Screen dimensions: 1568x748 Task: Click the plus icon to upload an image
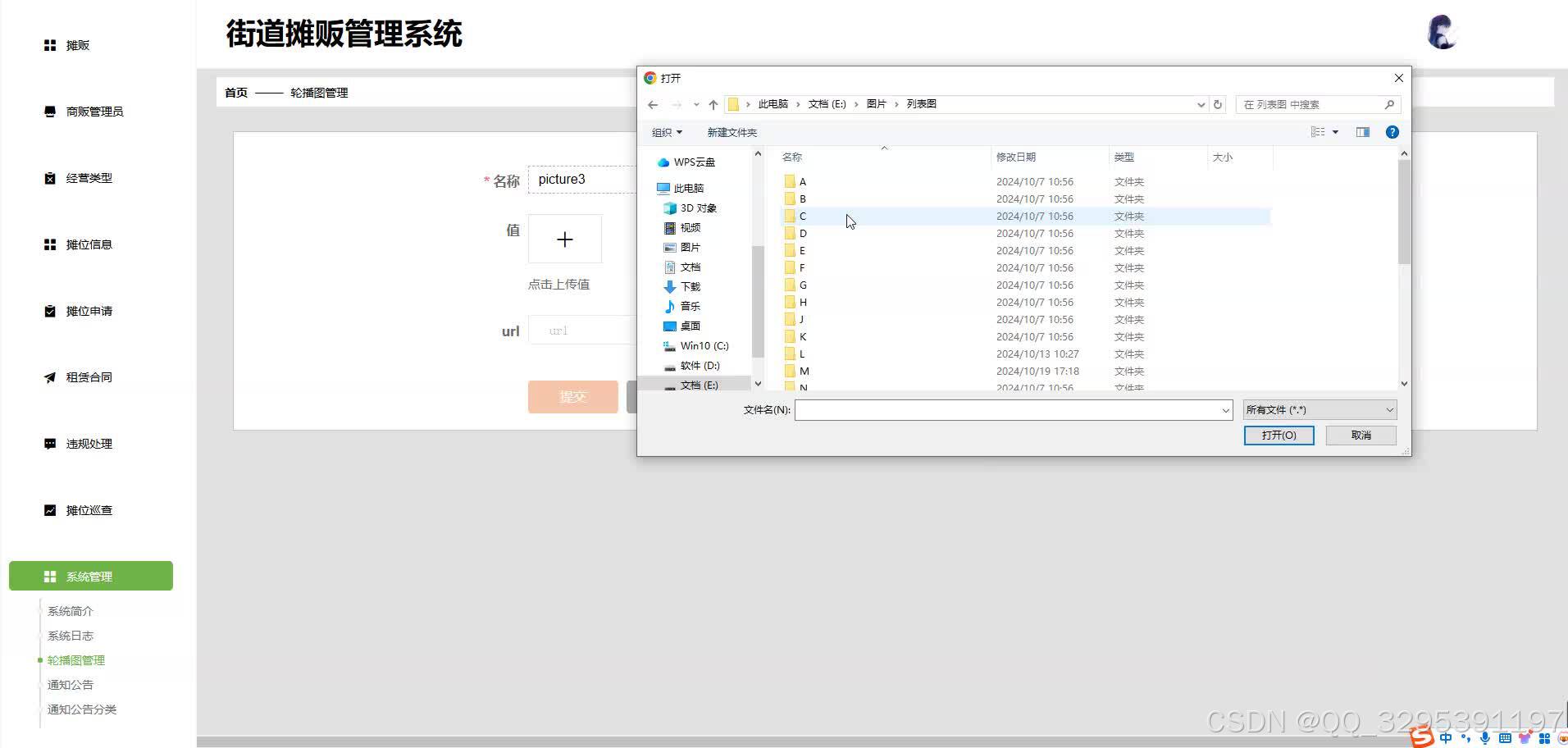tap(564, 239)
